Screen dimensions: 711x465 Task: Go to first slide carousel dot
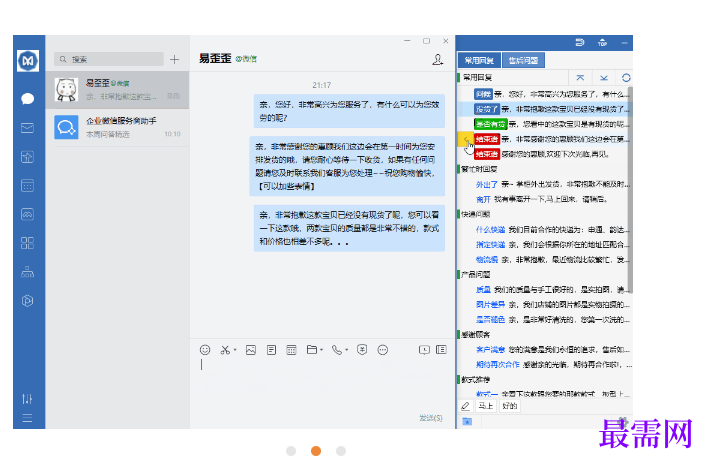point(291,451)
